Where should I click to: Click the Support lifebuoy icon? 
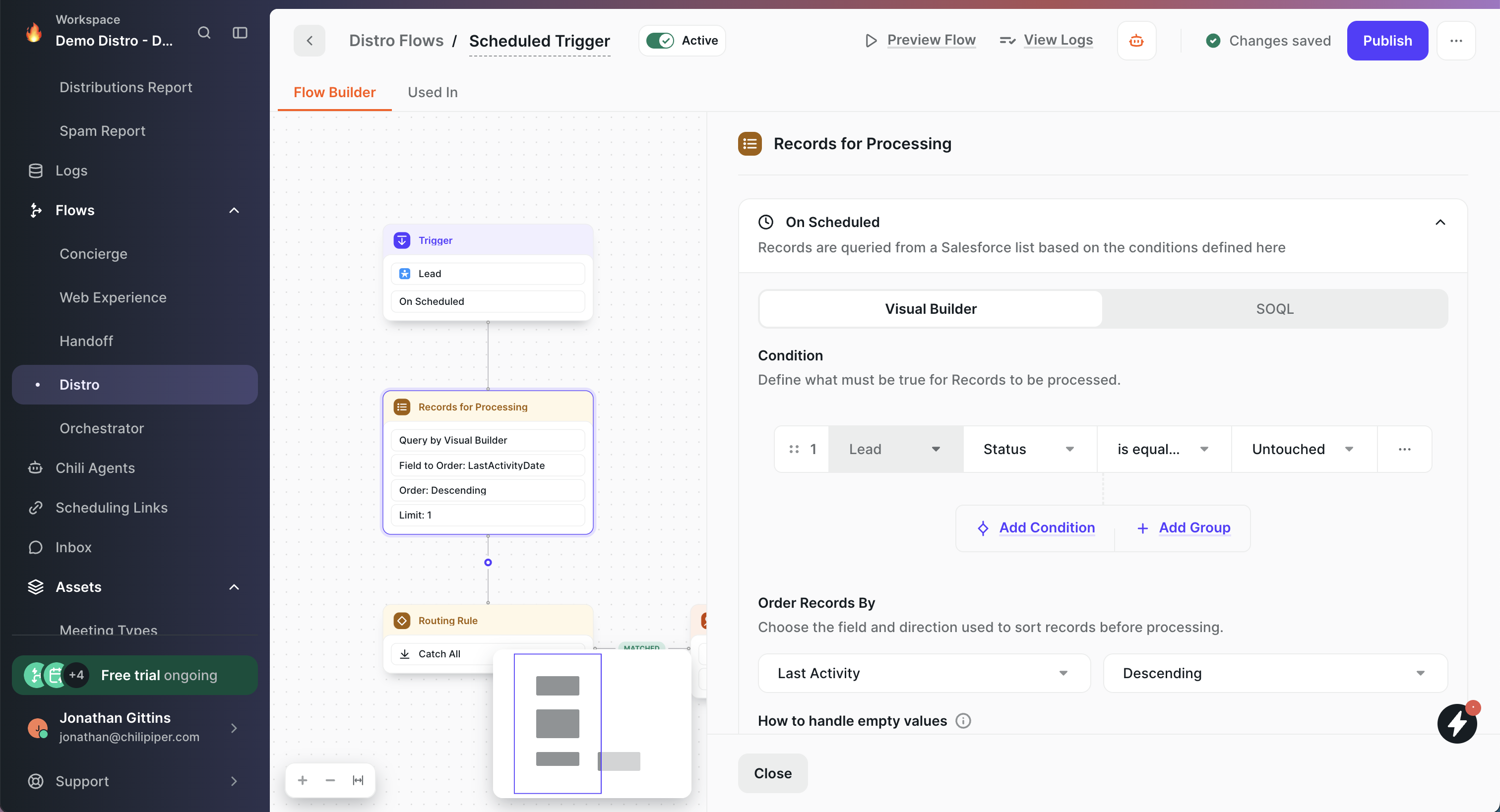[x=36, y=781]
